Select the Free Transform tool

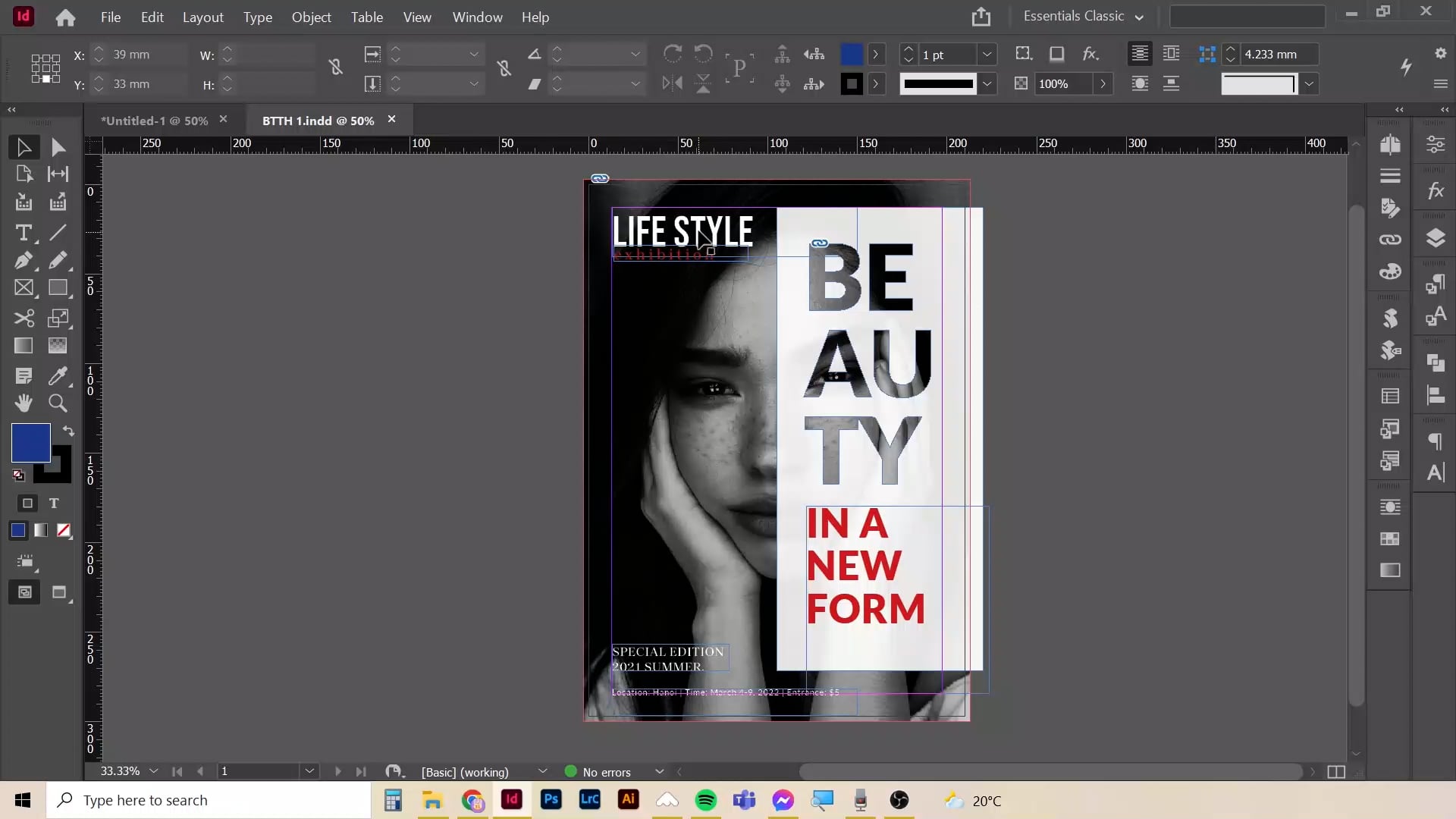click(x=58, y=318)
